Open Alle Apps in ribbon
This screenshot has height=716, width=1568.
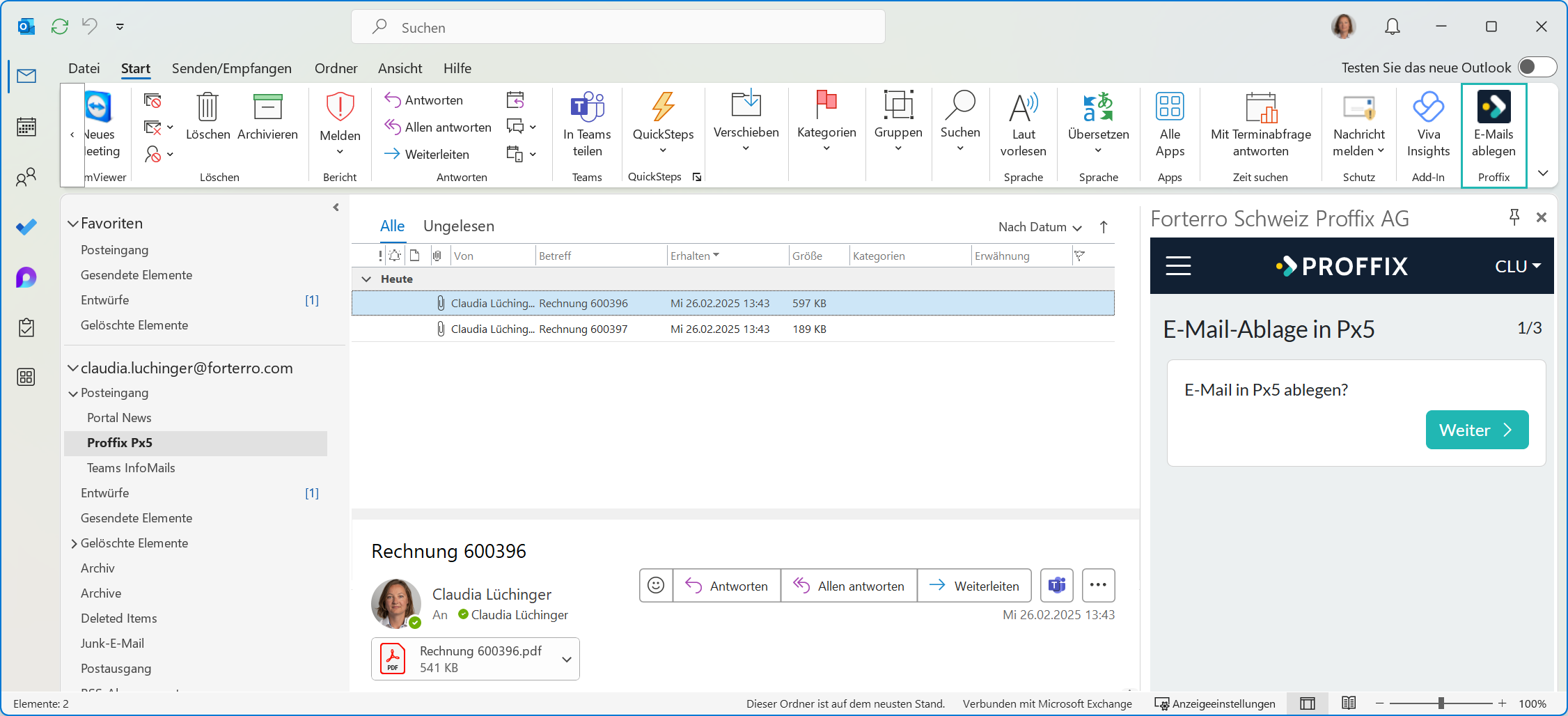[1170, 125]
